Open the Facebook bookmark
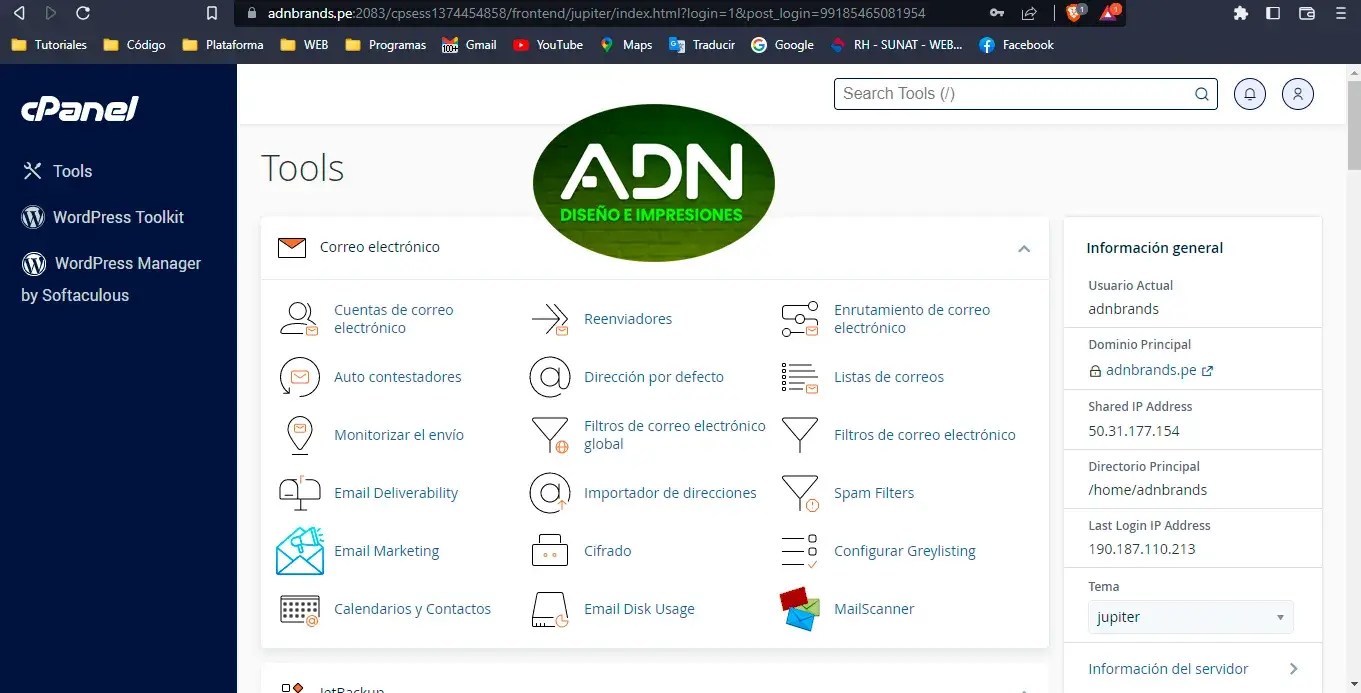The image size is (1361, 693). click(1016, 45)
